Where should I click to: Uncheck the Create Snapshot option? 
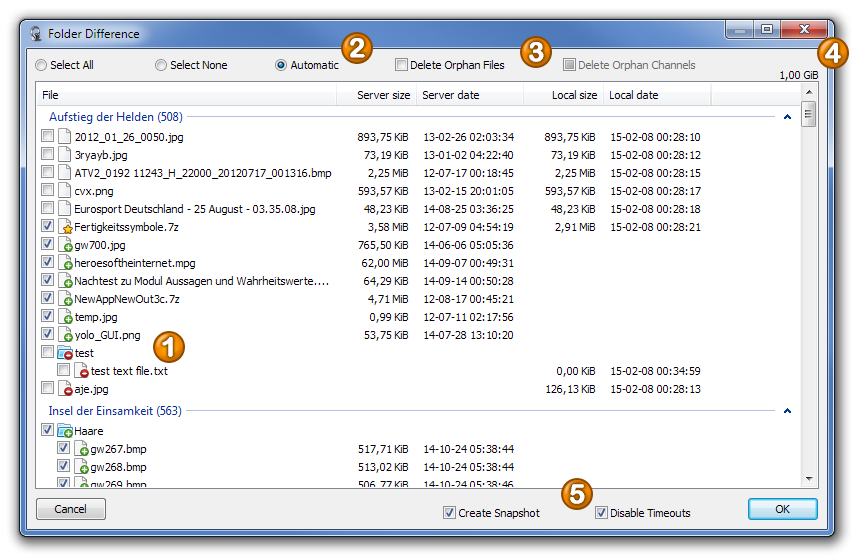tap(449, 513)
